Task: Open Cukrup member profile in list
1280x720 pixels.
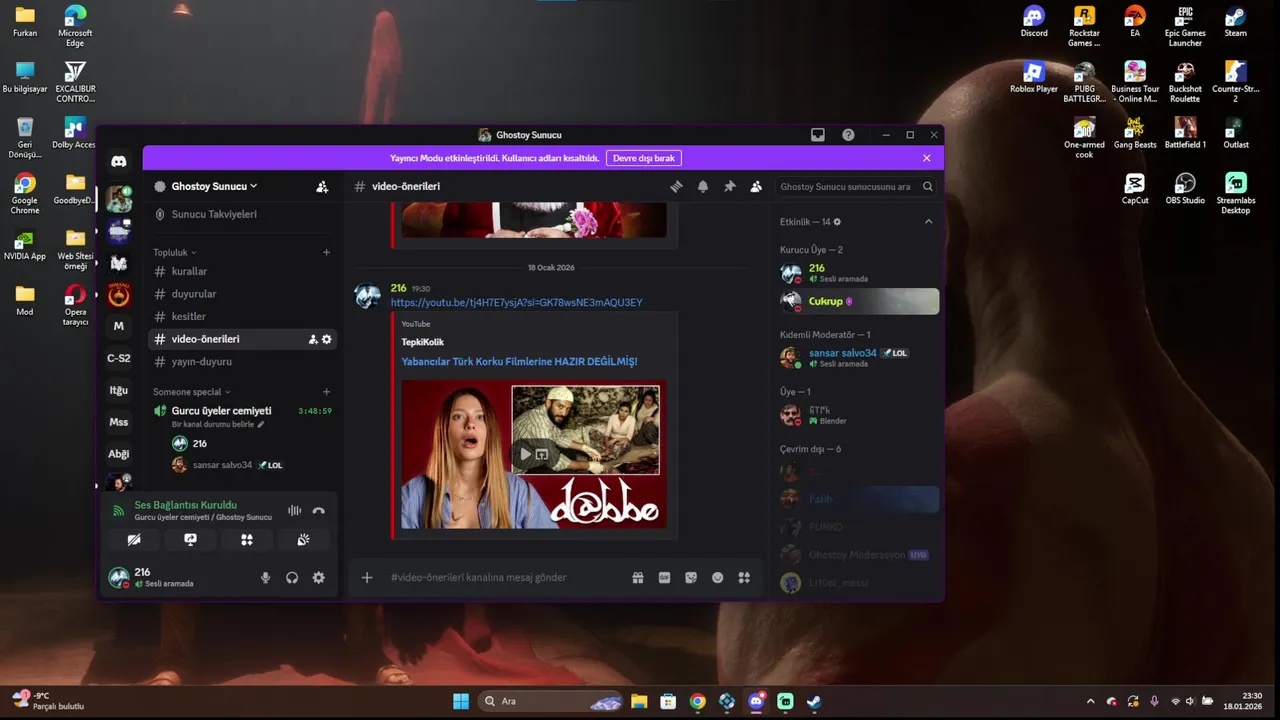Action: pyautogui.click(x=859, y=301)
